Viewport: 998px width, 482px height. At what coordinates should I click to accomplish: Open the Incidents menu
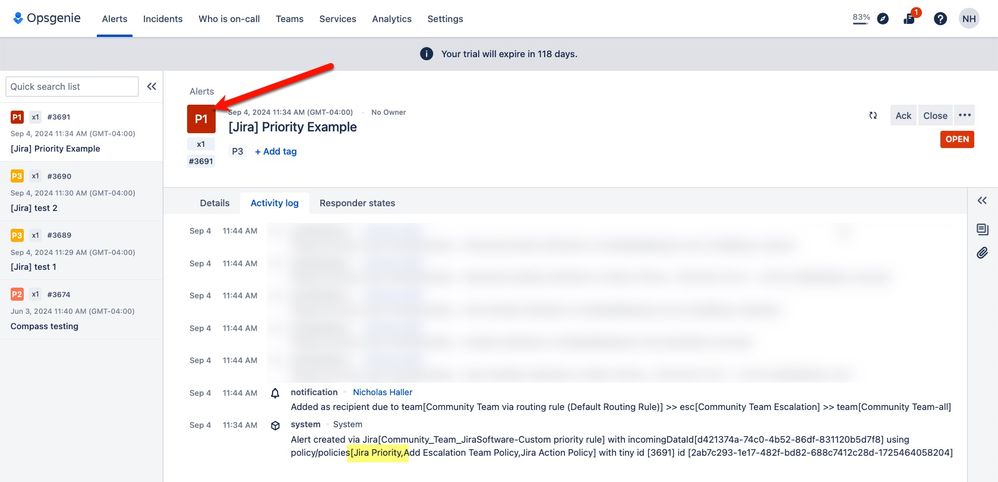162,19
